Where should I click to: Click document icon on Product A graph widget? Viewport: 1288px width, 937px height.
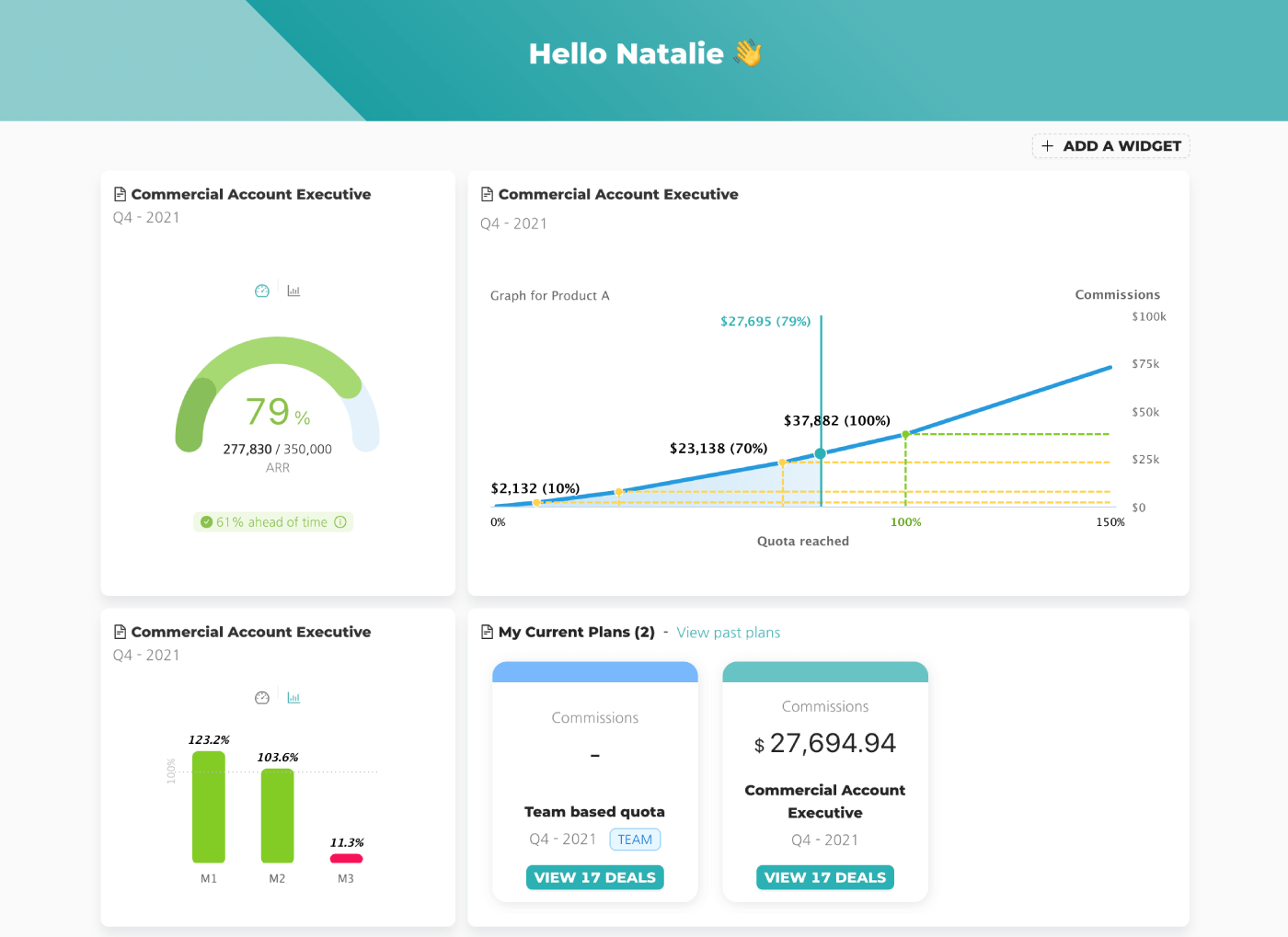pos(487,194)
